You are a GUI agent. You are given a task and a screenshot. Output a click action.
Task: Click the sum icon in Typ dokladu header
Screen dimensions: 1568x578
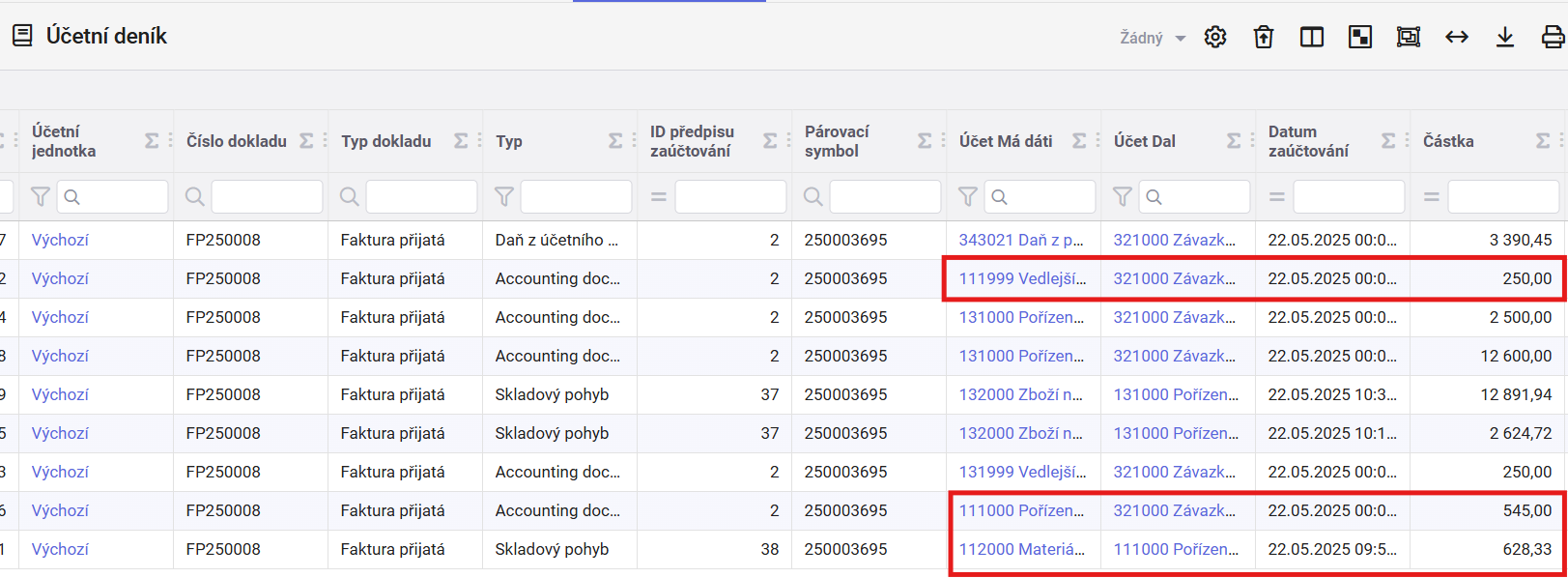click(x=461, y=141)
